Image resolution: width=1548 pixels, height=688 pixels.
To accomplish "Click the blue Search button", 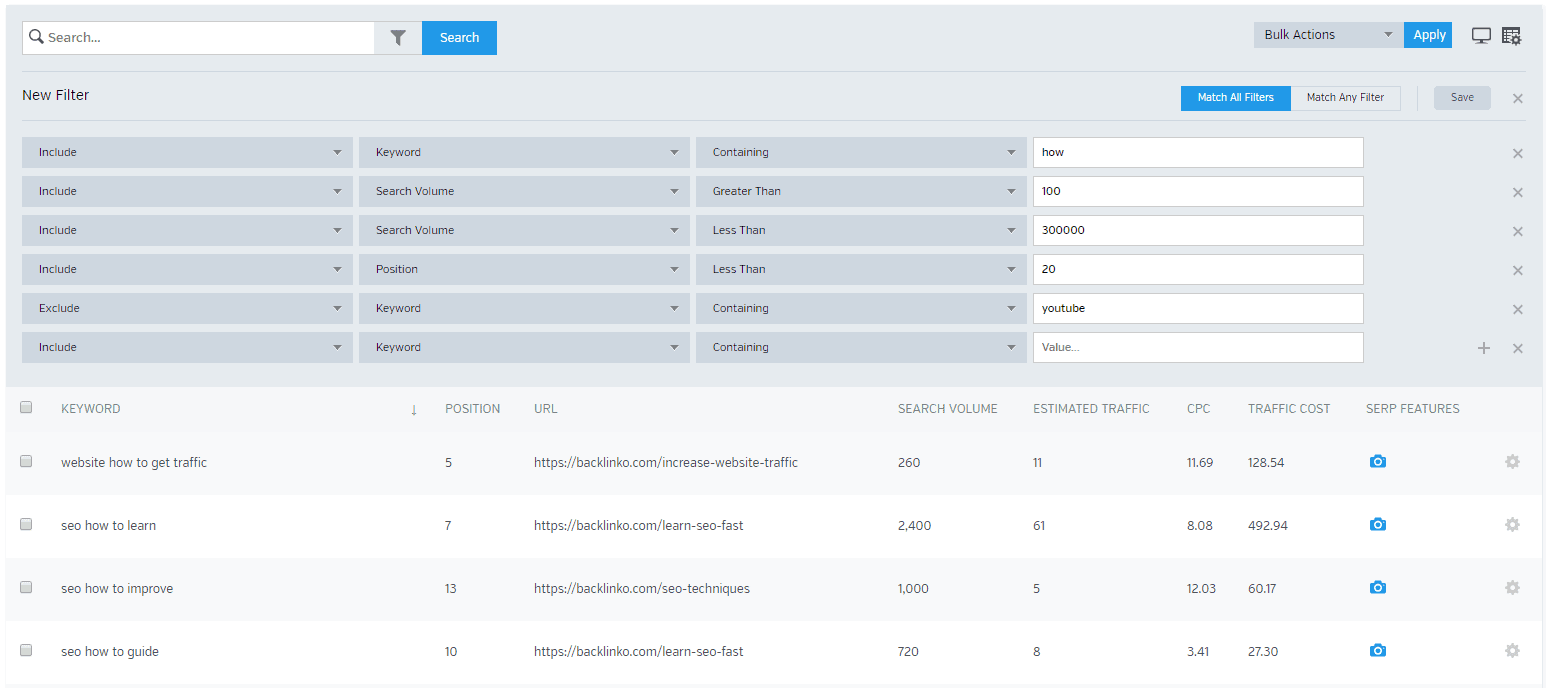I will (459, 38).
